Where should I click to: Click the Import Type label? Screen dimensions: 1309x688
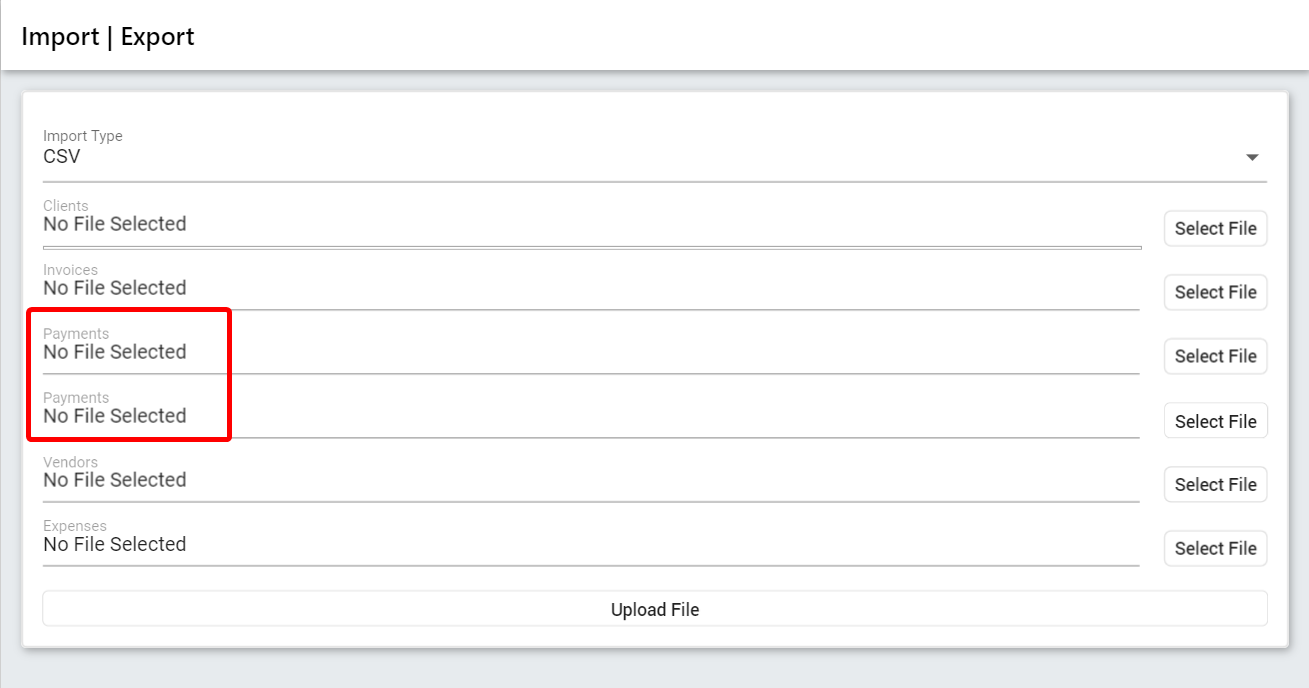point(82,136)
